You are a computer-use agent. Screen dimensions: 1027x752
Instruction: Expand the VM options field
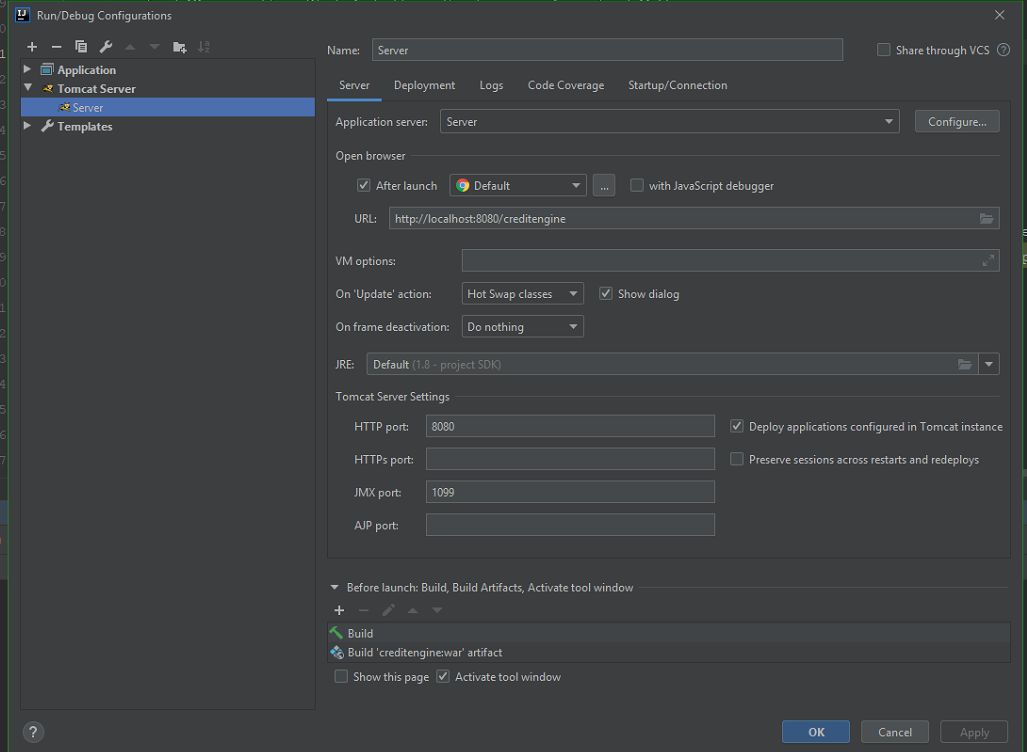point(988,261)
